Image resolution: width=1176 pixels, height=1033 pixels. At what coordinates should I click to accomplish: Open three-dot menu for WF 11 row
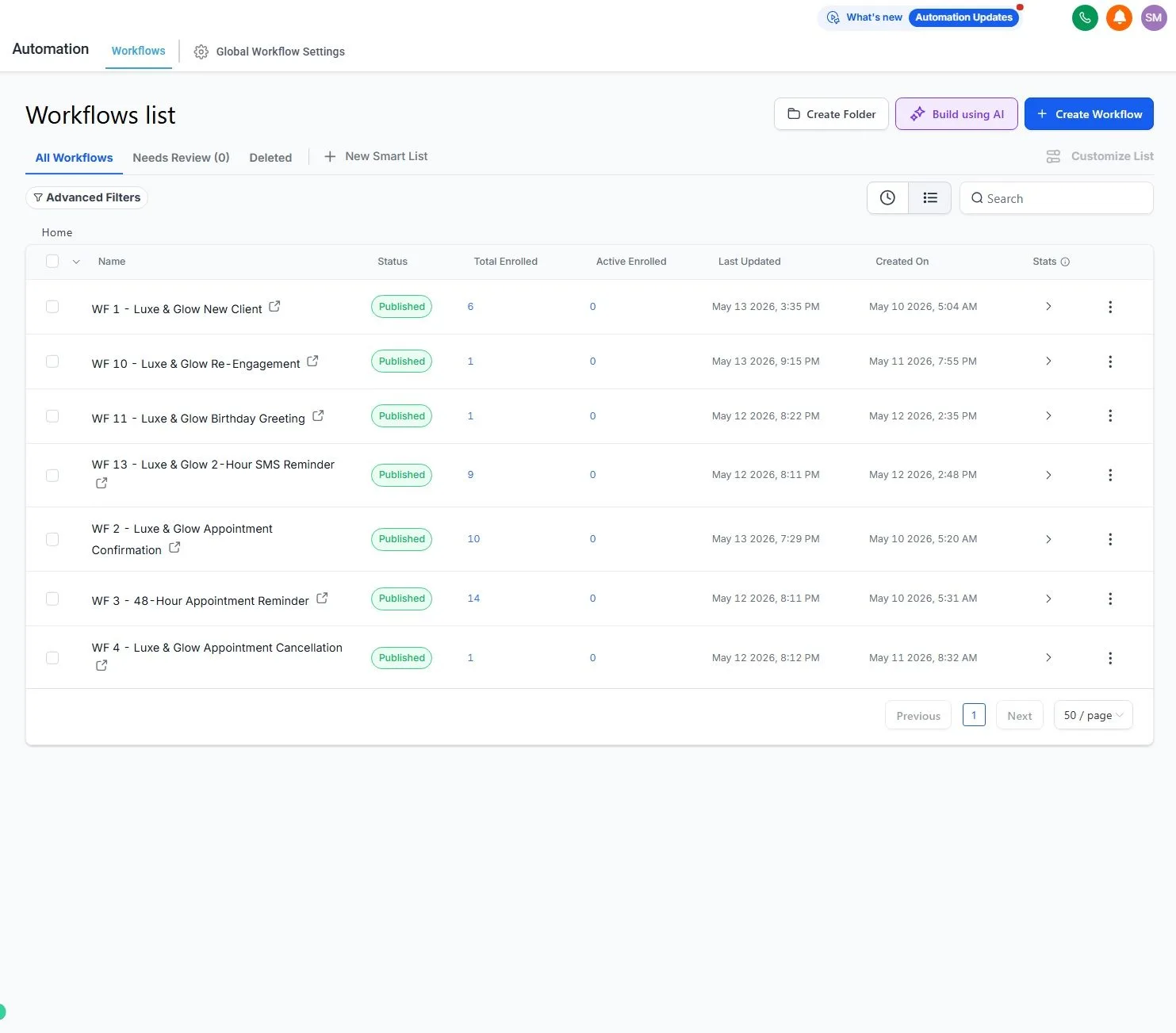coord(1110,416)
